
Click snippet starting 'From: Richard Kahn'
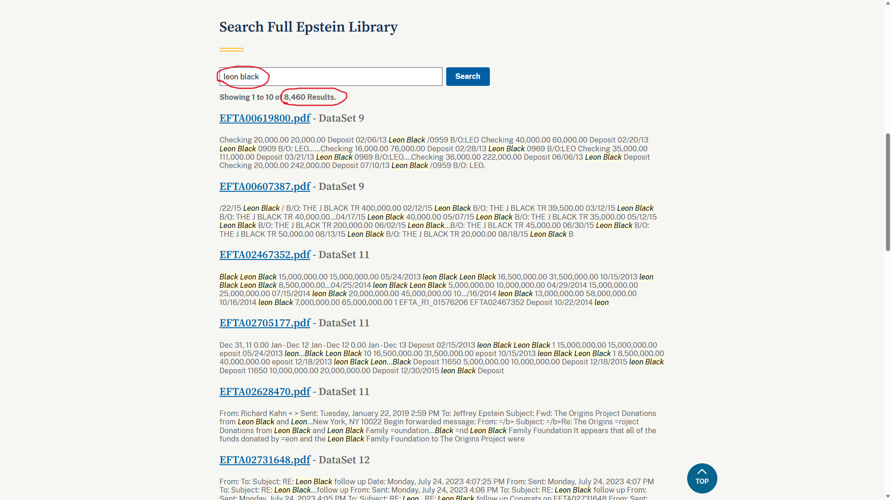pos(438,426)
